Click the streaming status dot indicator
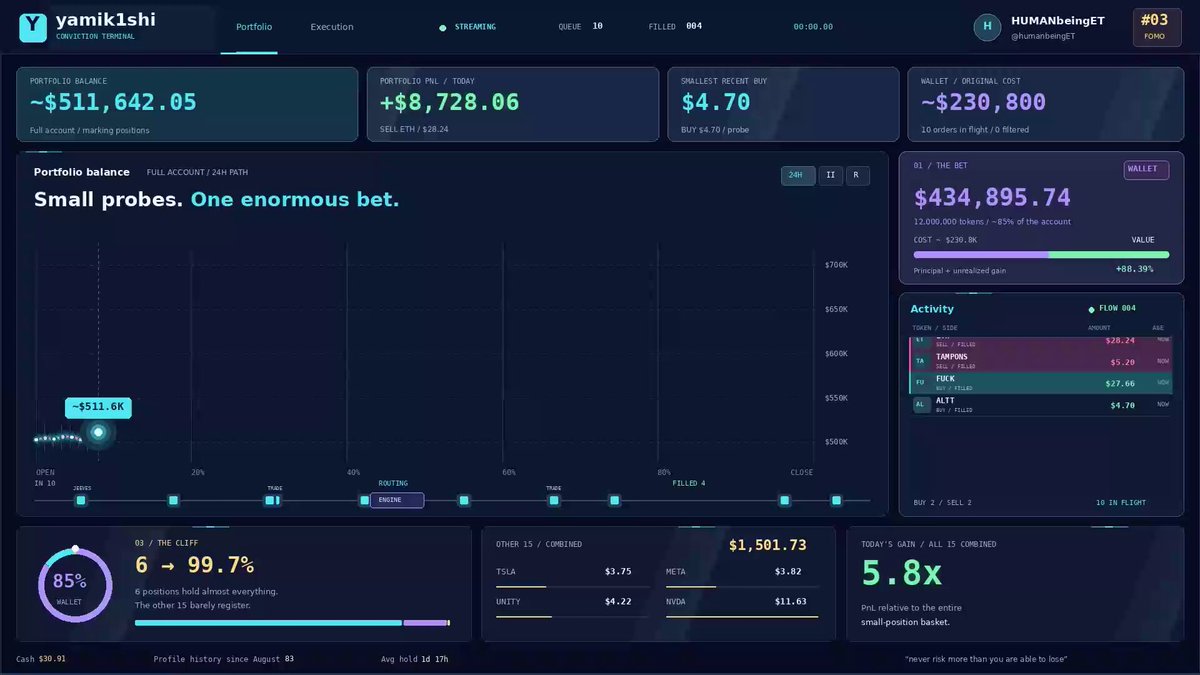Viewport: 1200px width, 675px height. coord(443,28)
